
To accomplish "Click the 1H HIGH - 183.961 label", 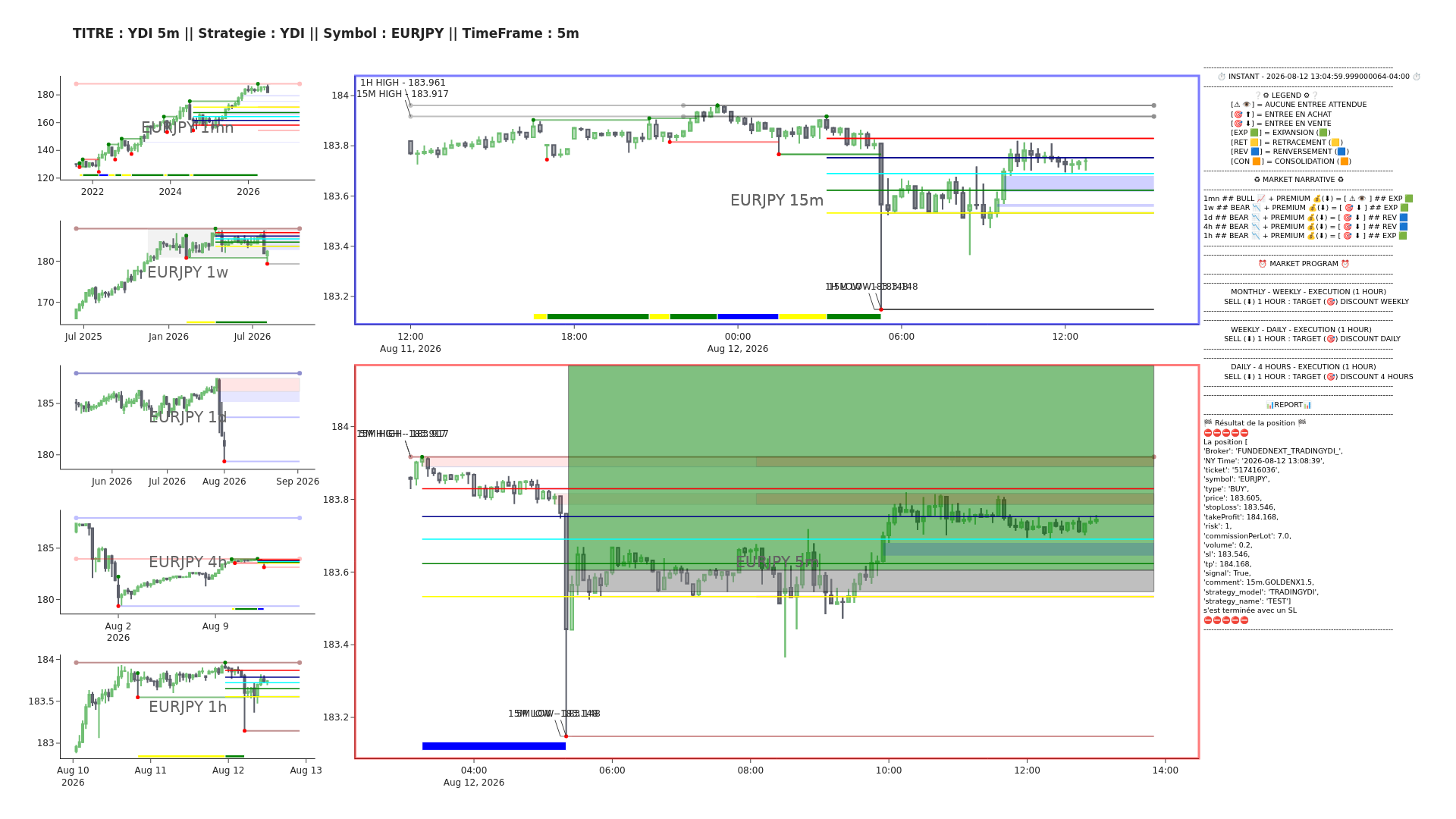I will click(403, 83).
